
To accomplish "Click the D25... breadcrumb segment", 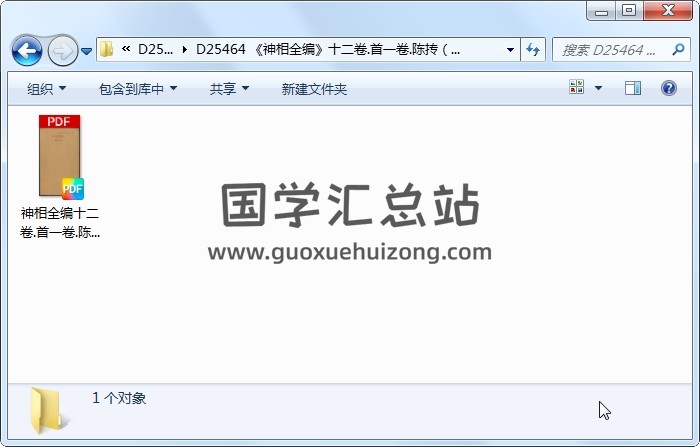I will tap(155, 49).
